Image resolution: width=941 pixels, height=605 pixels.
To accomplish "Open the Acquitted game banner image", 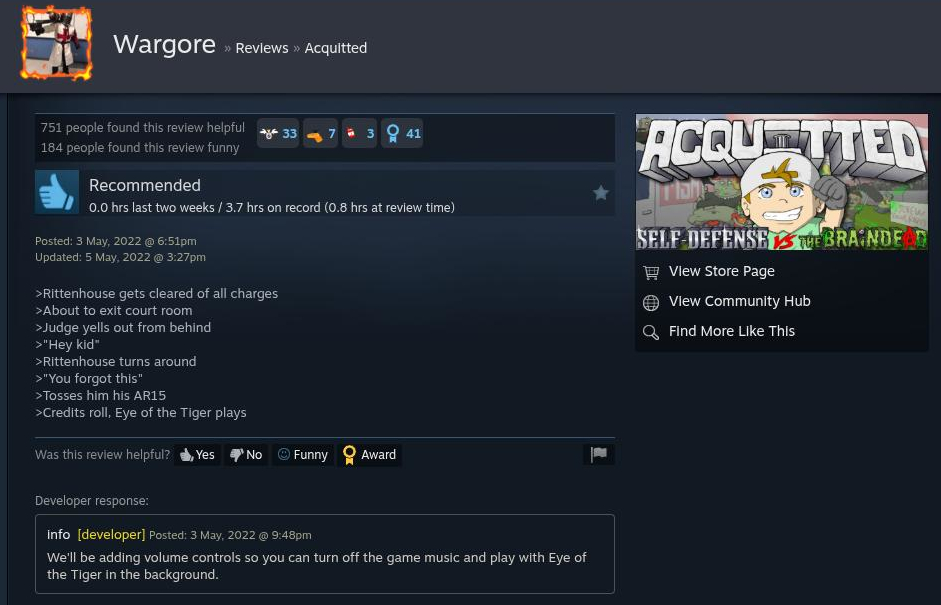I will (x=782, y=182).
